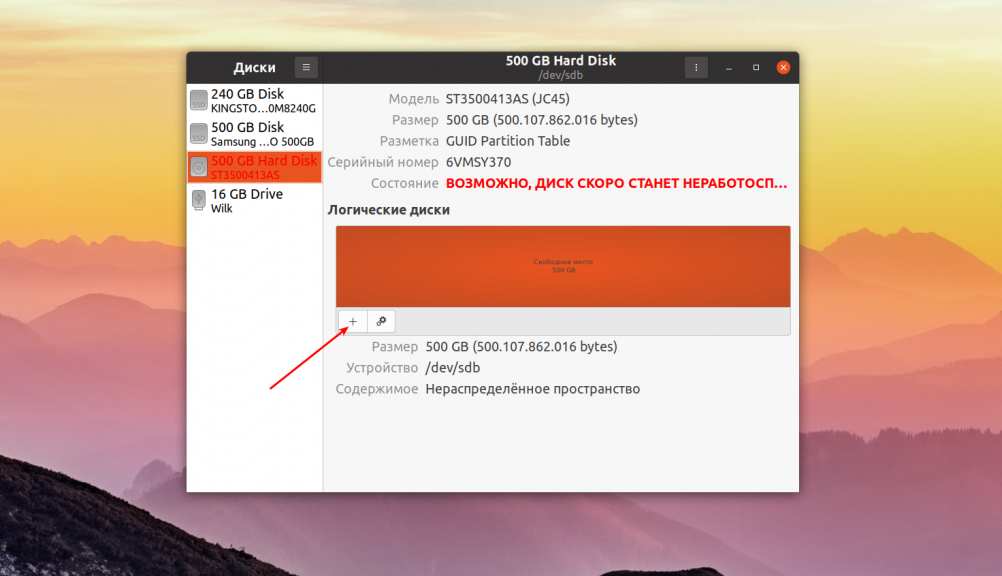Click the red disk failure warning text
Screen dimensions: 1002x576
click(616, 184)
